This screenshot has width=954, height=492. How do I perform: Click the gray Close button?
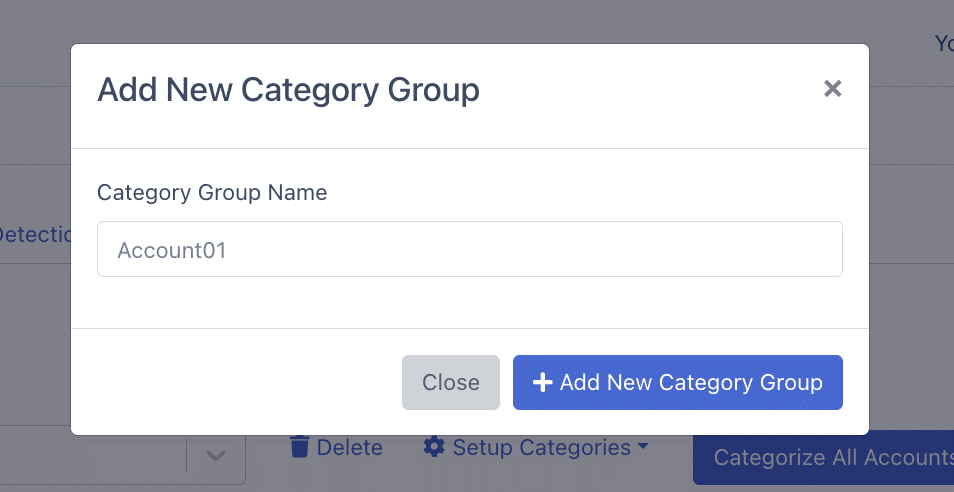451,383
